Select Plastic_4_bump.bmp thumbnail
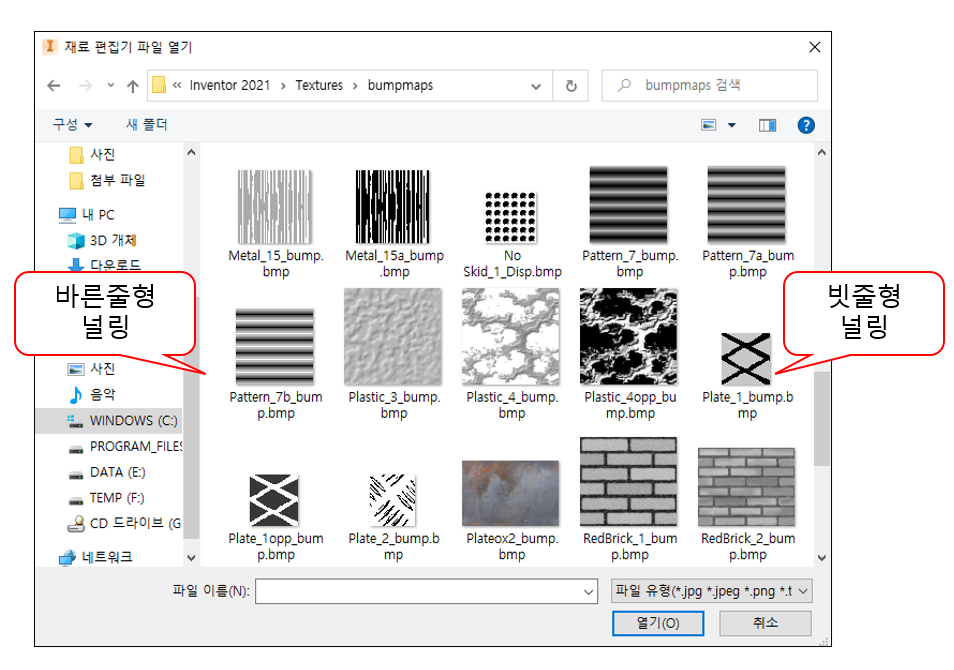 pyautogui.click(x=511, y=337)
